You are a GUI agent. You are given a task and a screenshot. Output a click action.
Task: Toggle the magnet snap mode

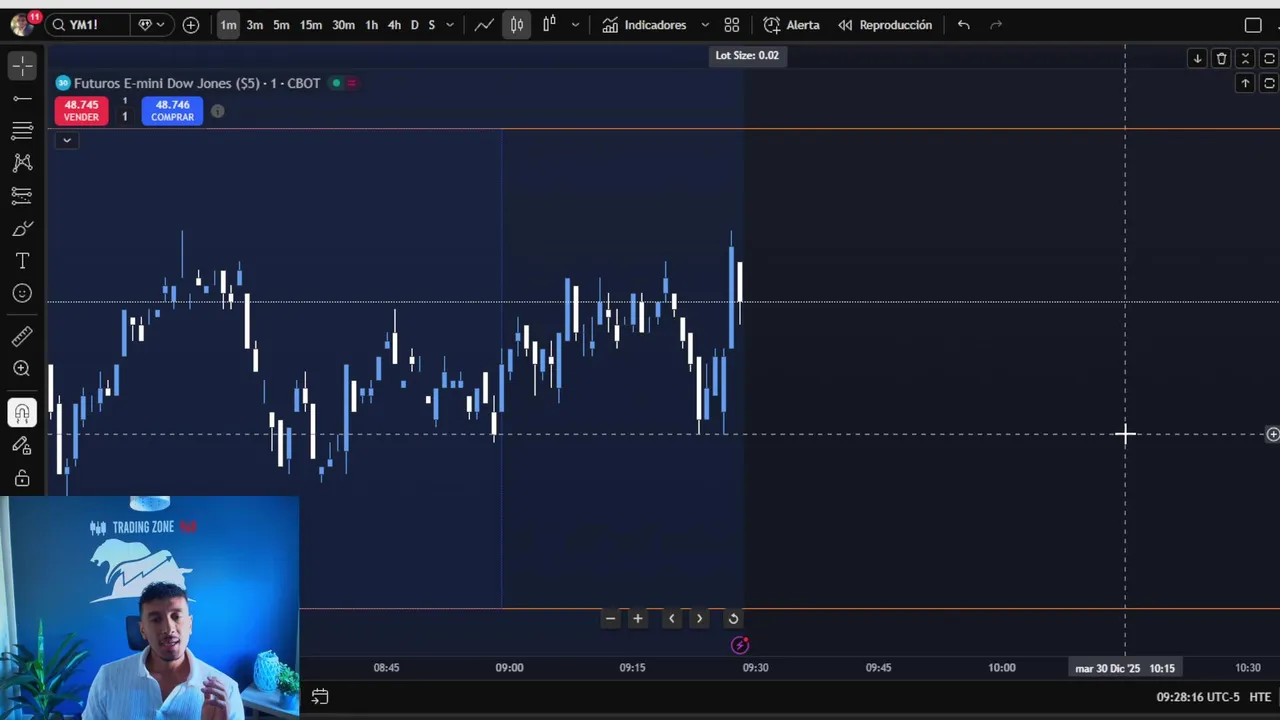point(22,413)
